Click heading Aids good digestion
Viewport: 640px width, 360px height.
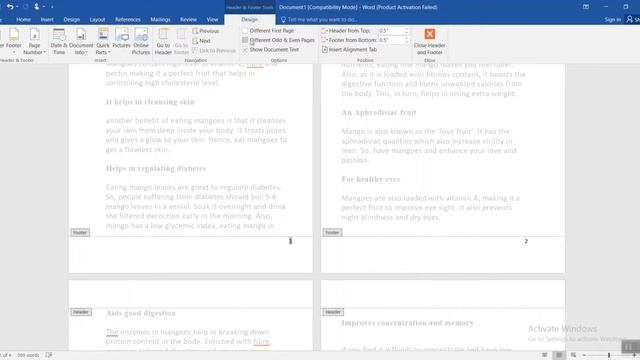(x=141, y=313)
